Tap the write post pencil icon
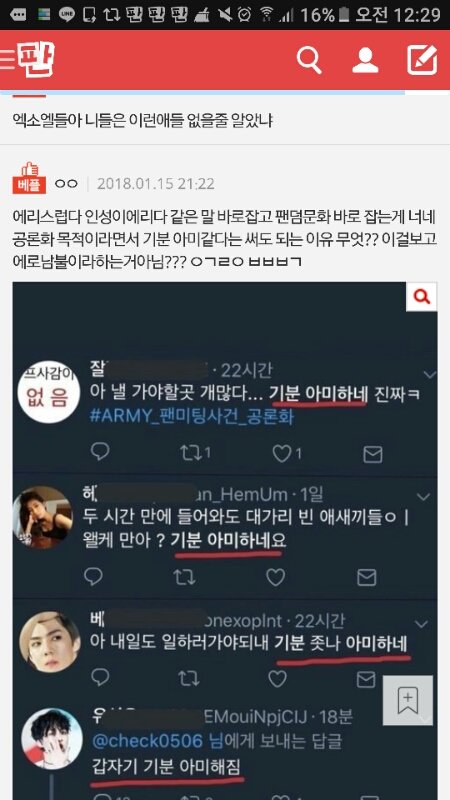The width and height of the screenshot is (450, 800). pos(422,60)
